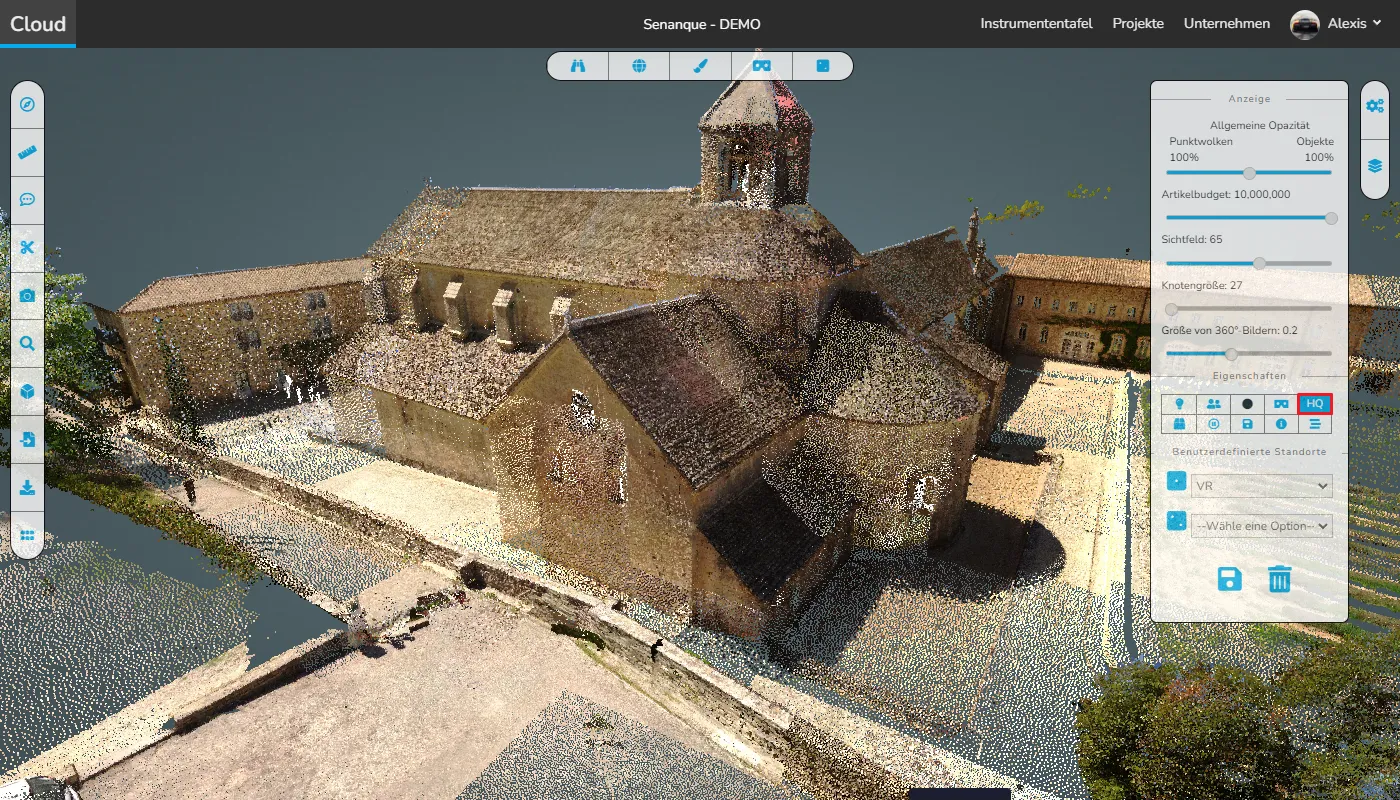
Task: Expand the Alexis user menu
Action: pos(1354,23)
